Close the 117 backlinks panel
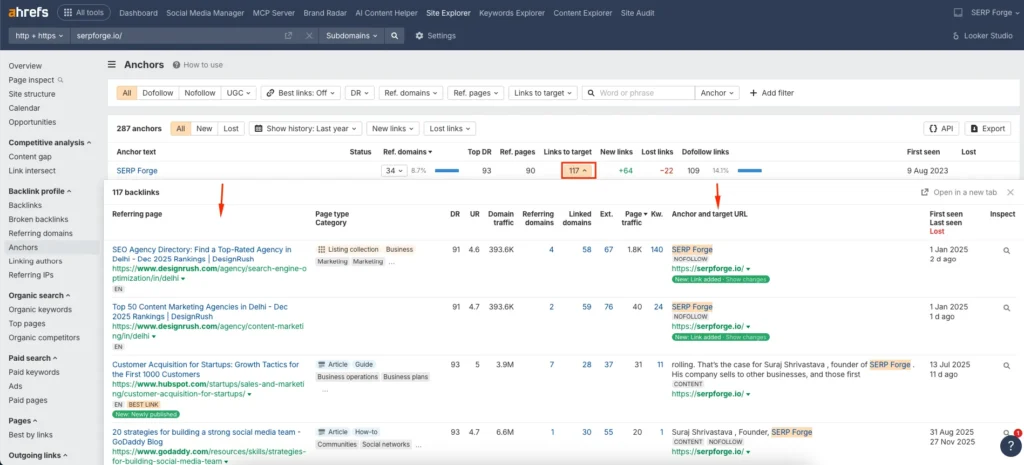1024x465 pixels. (x=1010, y=192)
